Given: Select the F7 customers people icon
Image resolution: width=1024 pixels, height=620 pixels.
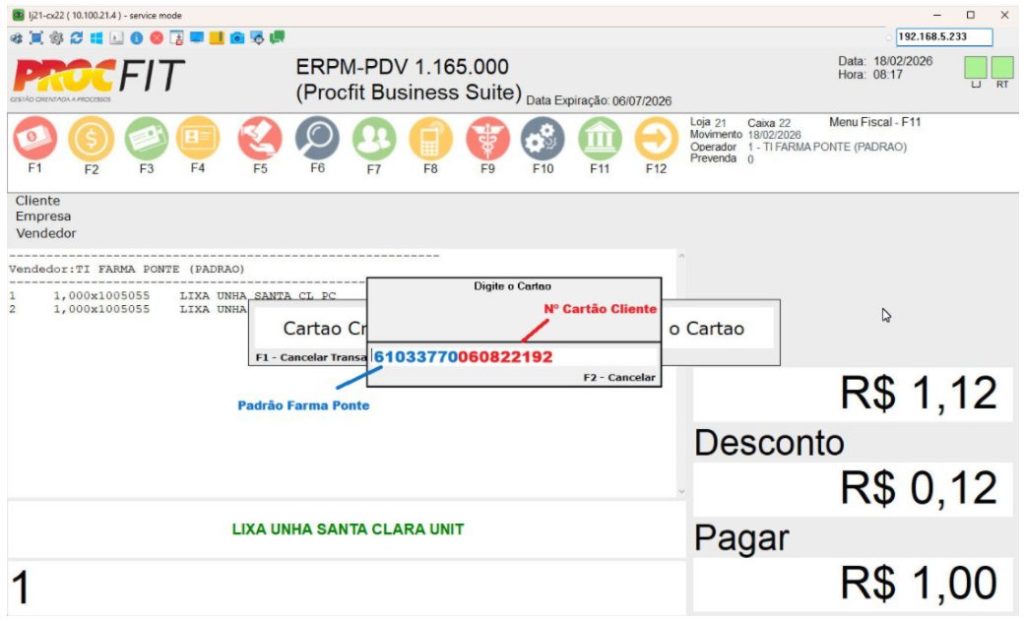Looking at the screenshot, I should click(374, 139).
